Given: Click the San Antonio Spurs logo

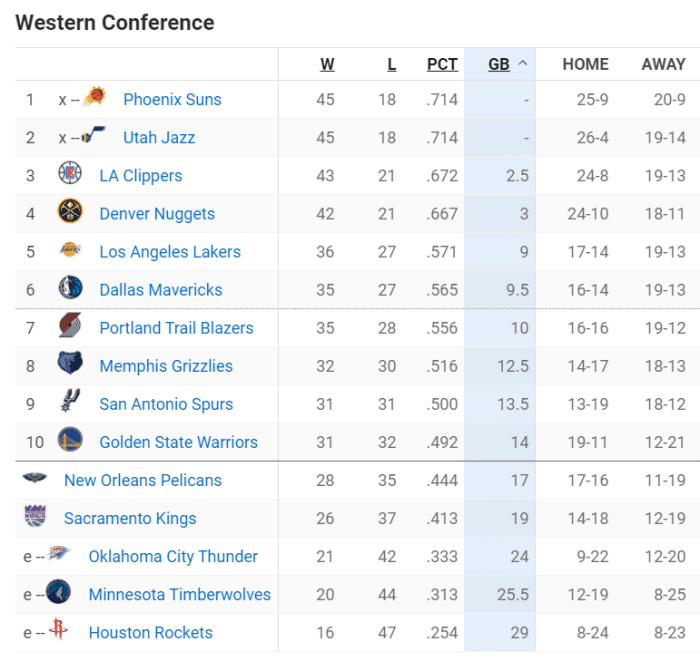Looking at the screenshot, I should pos(70,402).
